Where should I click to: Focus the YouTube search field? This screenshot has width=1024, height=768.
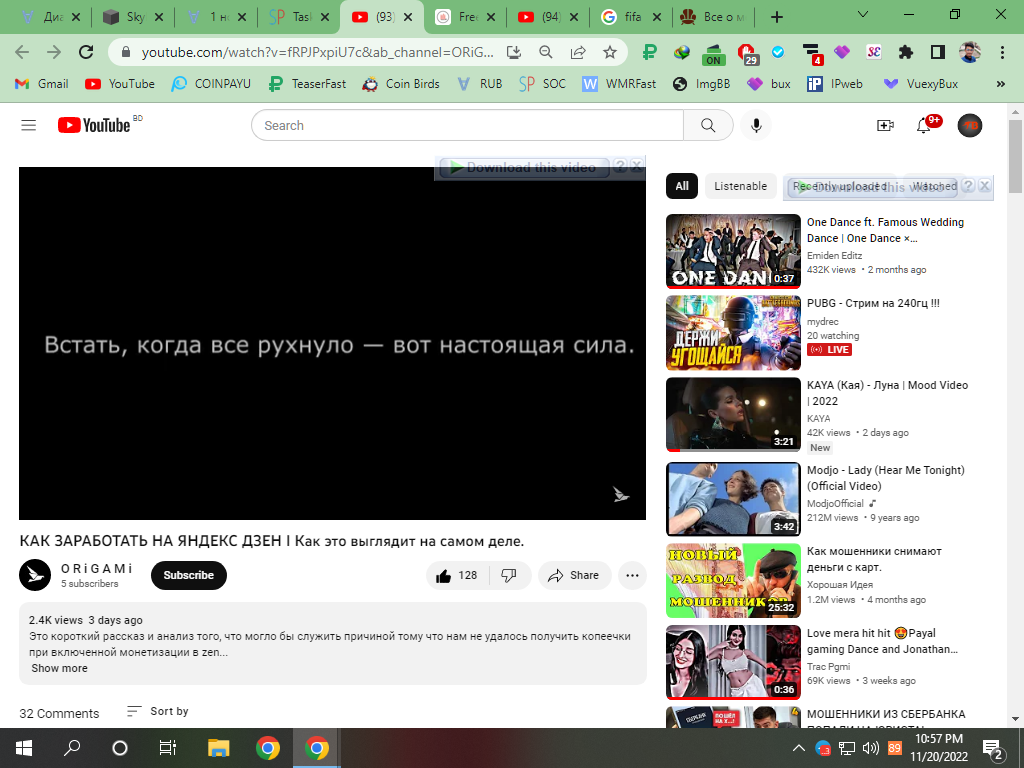point(468,125)
